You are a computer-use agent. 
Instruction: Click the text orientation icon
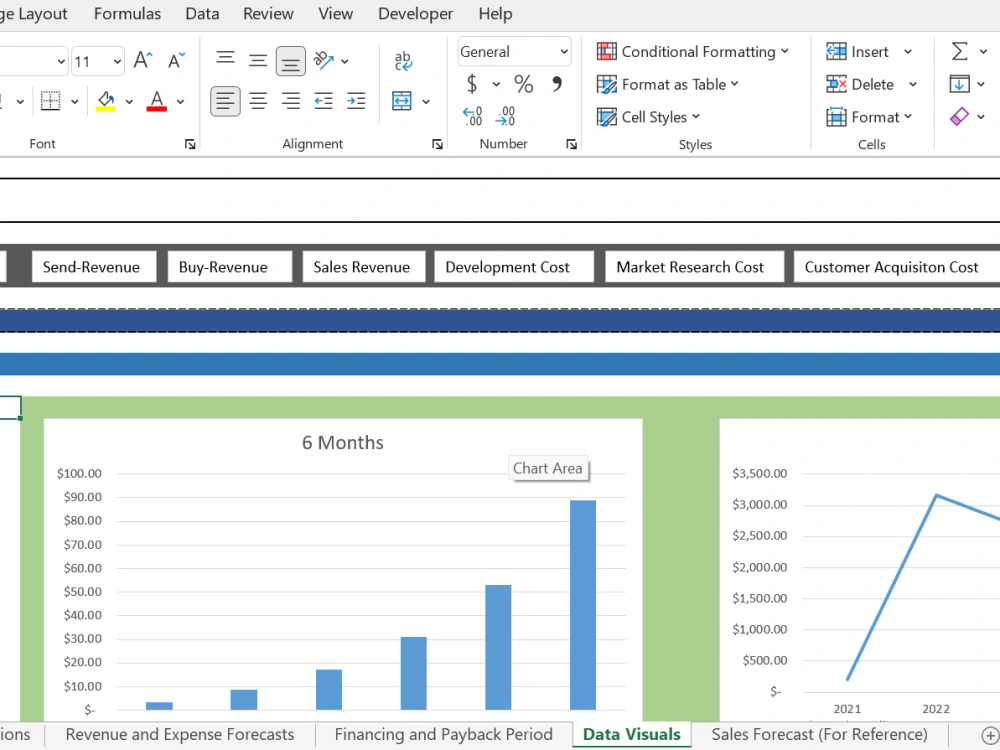coord(323,61)
